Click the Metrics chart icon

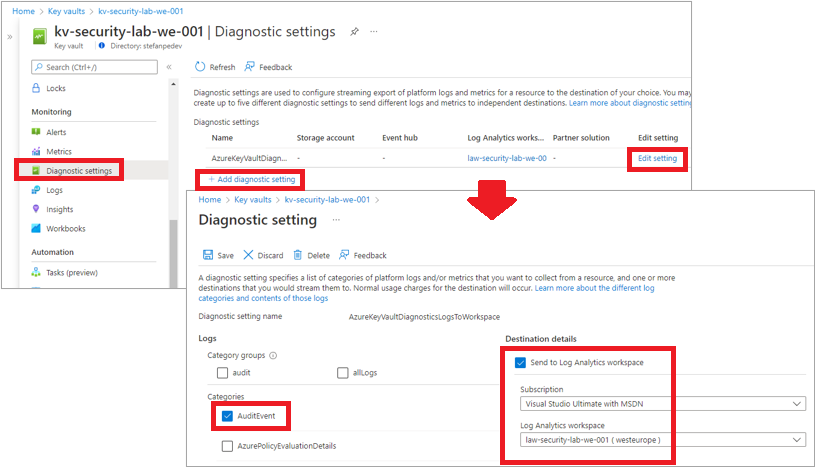pyautogui.click(x=36, y=151)
